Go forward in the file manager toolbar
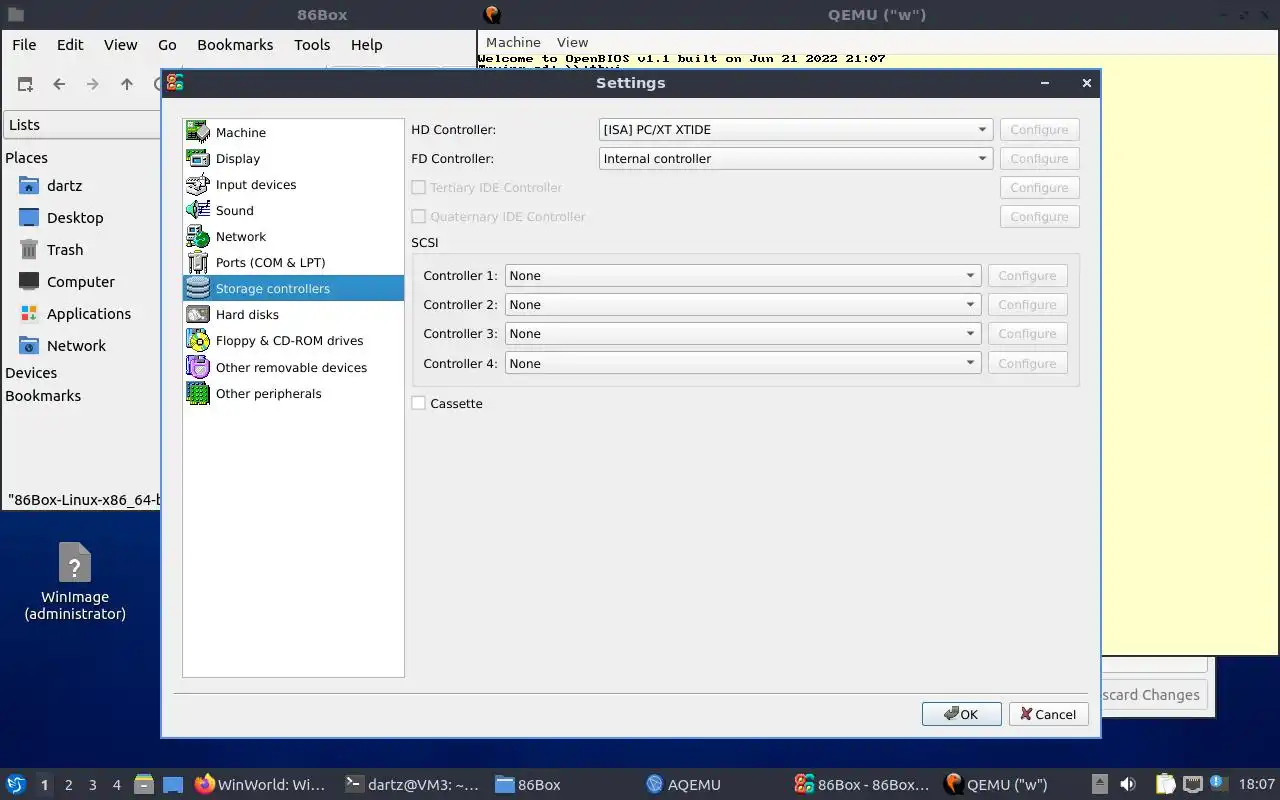The width and height of the screenshot is (1280, 800). 93,84
